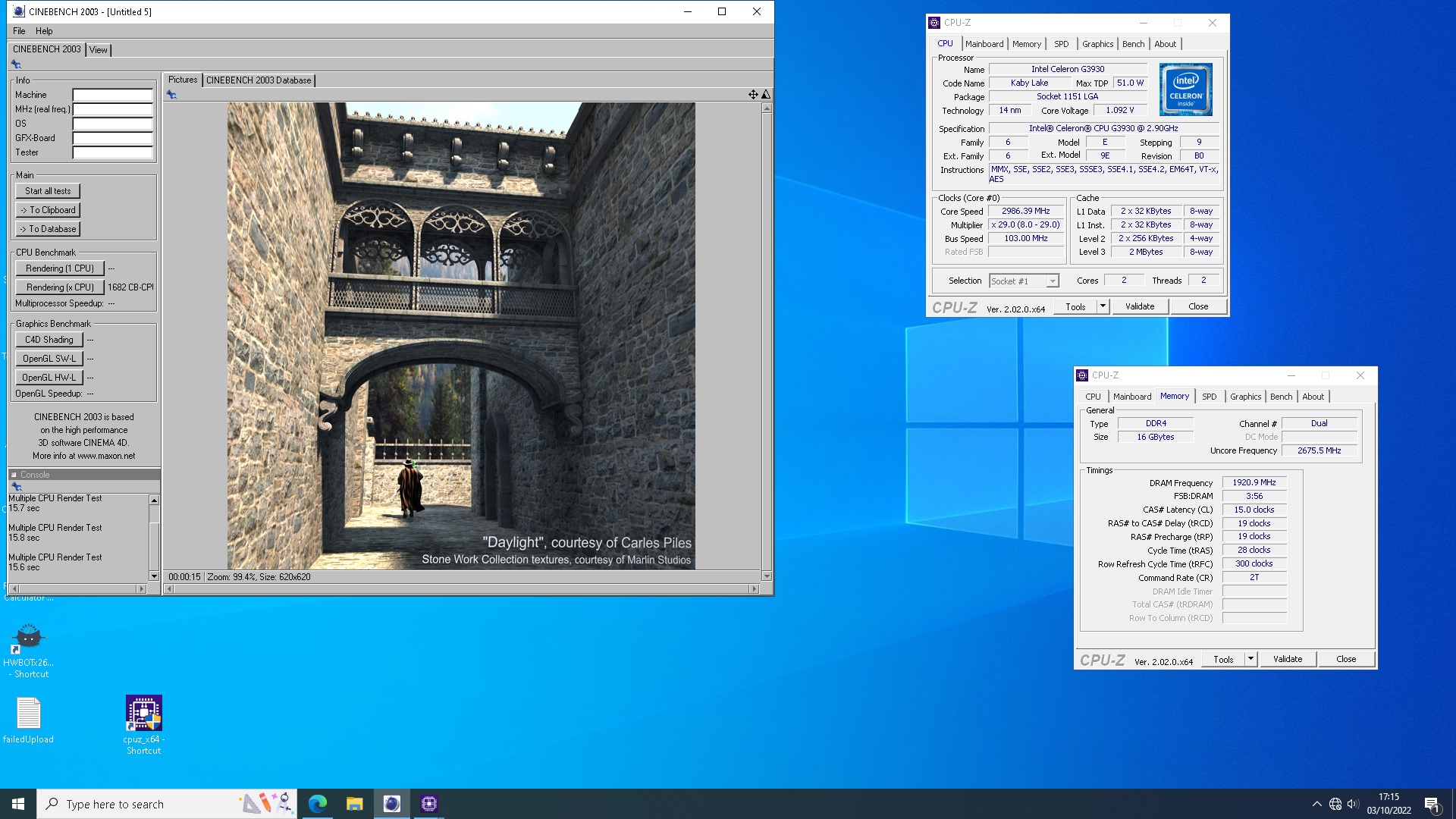Screen dimensions: 1456x819
Task: Click the Console panel header icon
Action: [14, 475]
